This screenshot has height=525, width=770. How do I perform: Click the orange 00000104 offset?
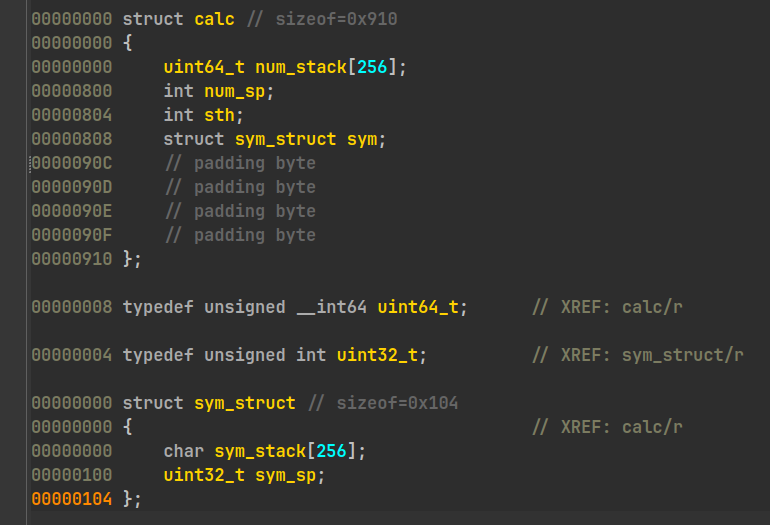click(x=72, y=499)
